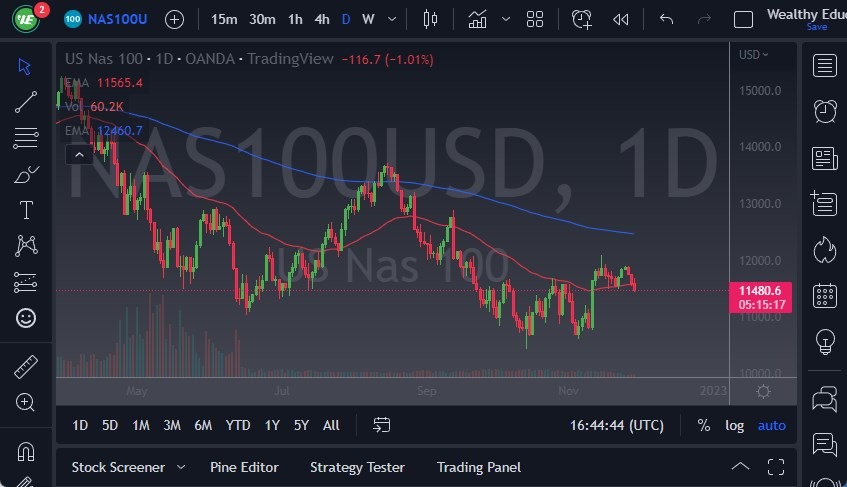This screenshot has height=487, width=847.
Task: Select the daily D timeframe
Action: tap(346, 19)
